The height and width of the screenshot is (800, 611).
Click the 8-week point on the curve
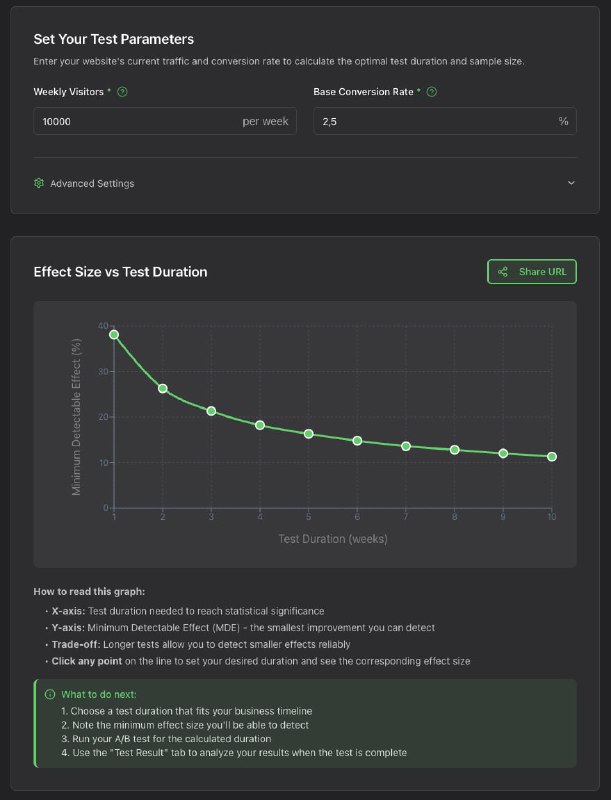(x=455, y=450)
